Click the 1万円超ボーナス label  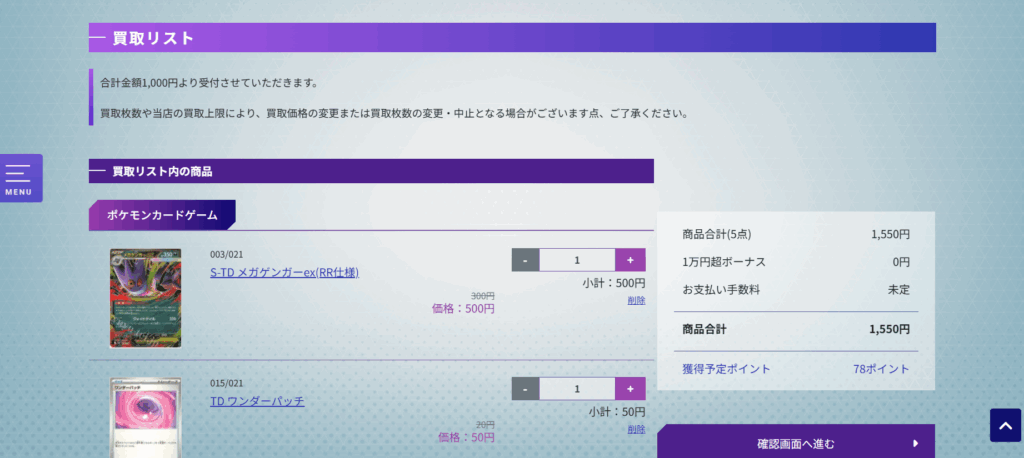tap(724, 262)
